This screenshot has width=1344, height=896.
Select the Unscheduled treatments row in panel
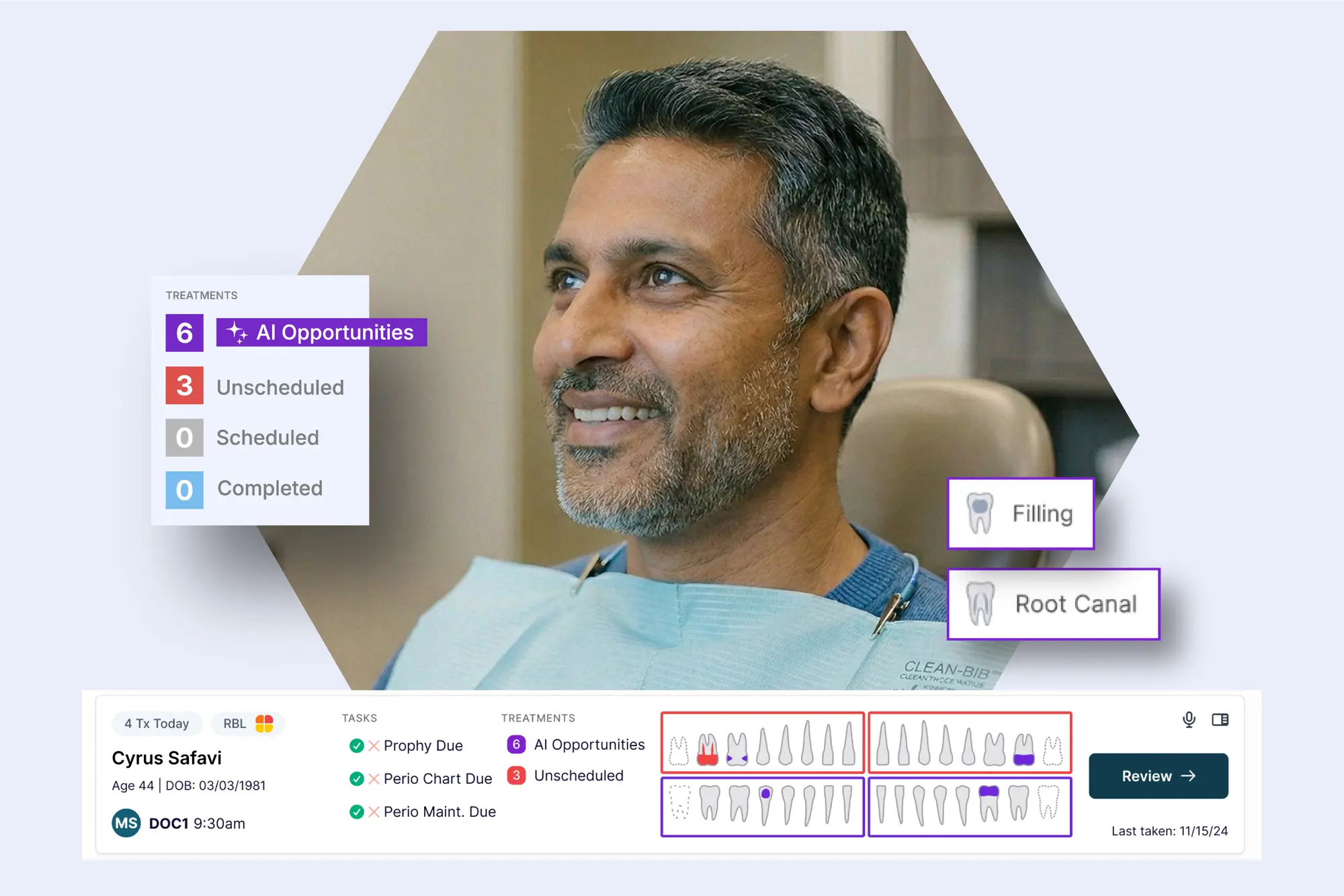click(x=280, y=387)
